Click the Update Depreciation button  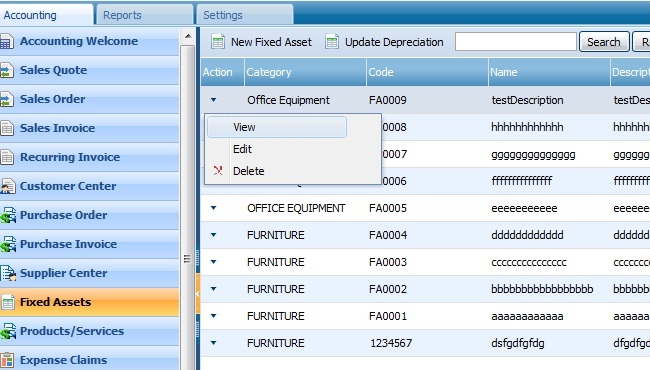385,42
